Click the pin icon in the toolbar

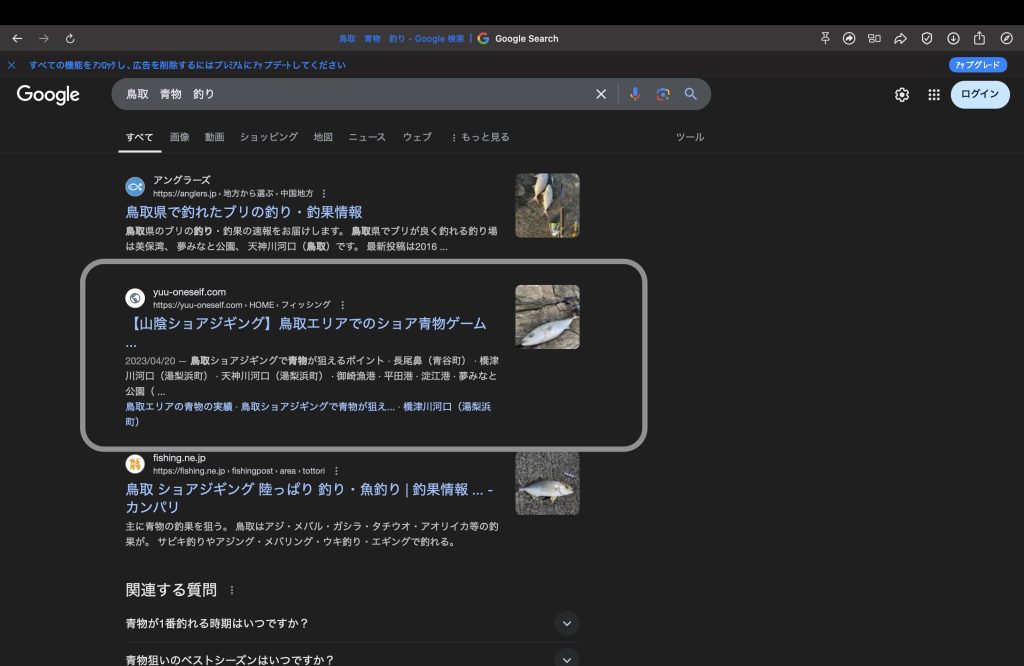[x=825, y=39]
